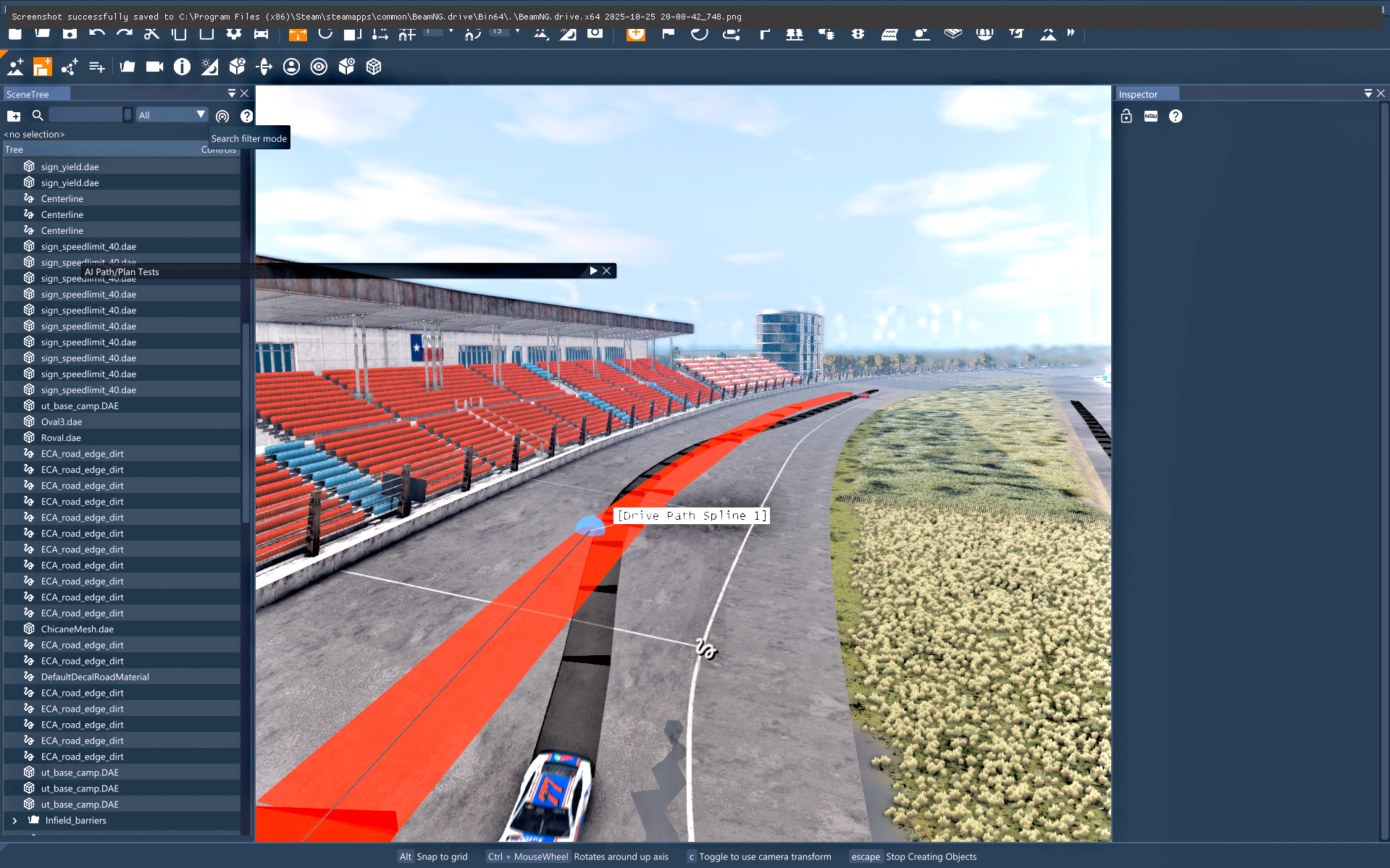Open the SceneTree panel options dropdown arrow
Image resolution: width=1390 pixels, height=868 pixels.
[232, 93]
